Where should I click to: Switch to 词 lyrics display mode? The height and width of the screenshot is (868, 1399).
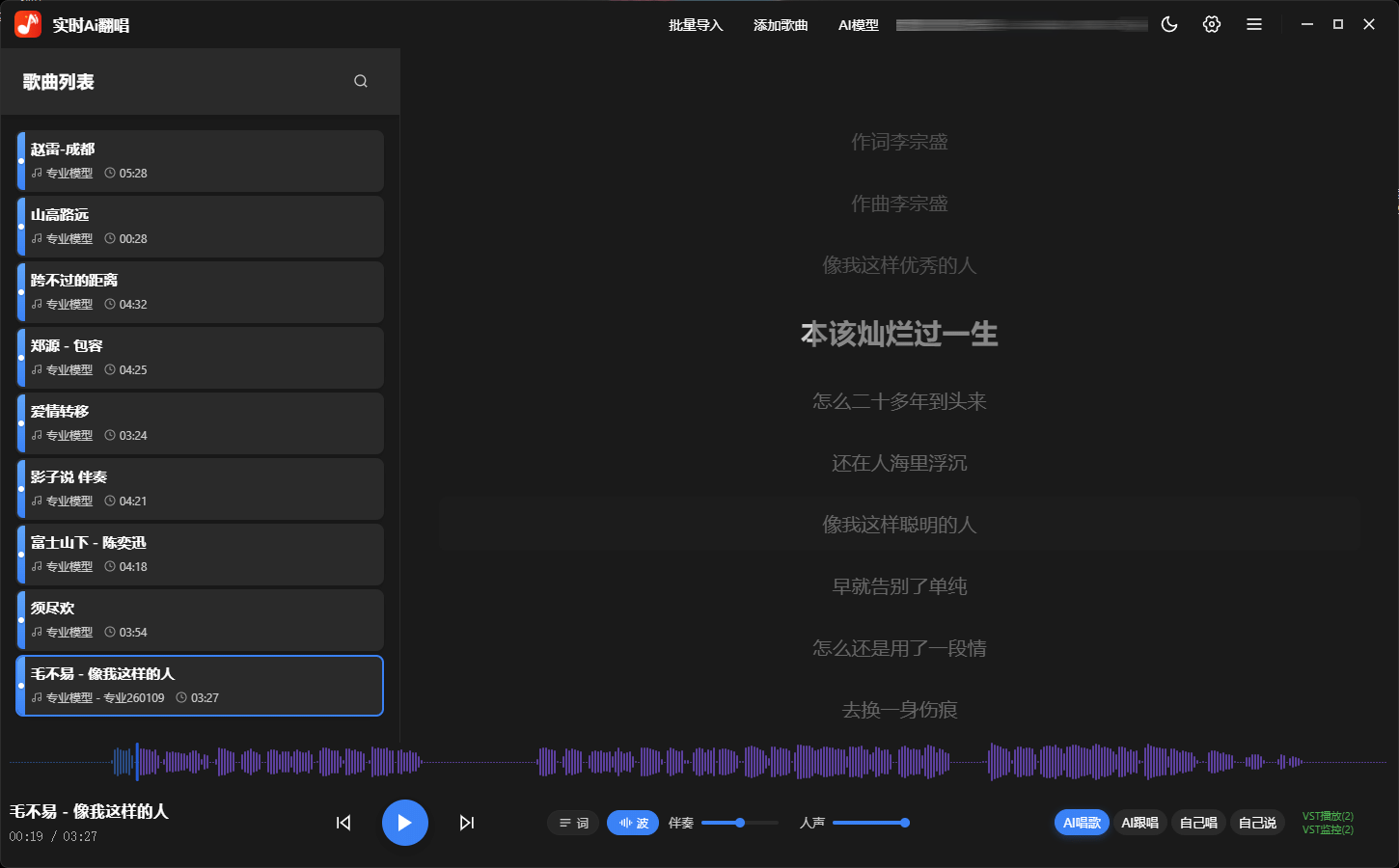pos(573,822)
